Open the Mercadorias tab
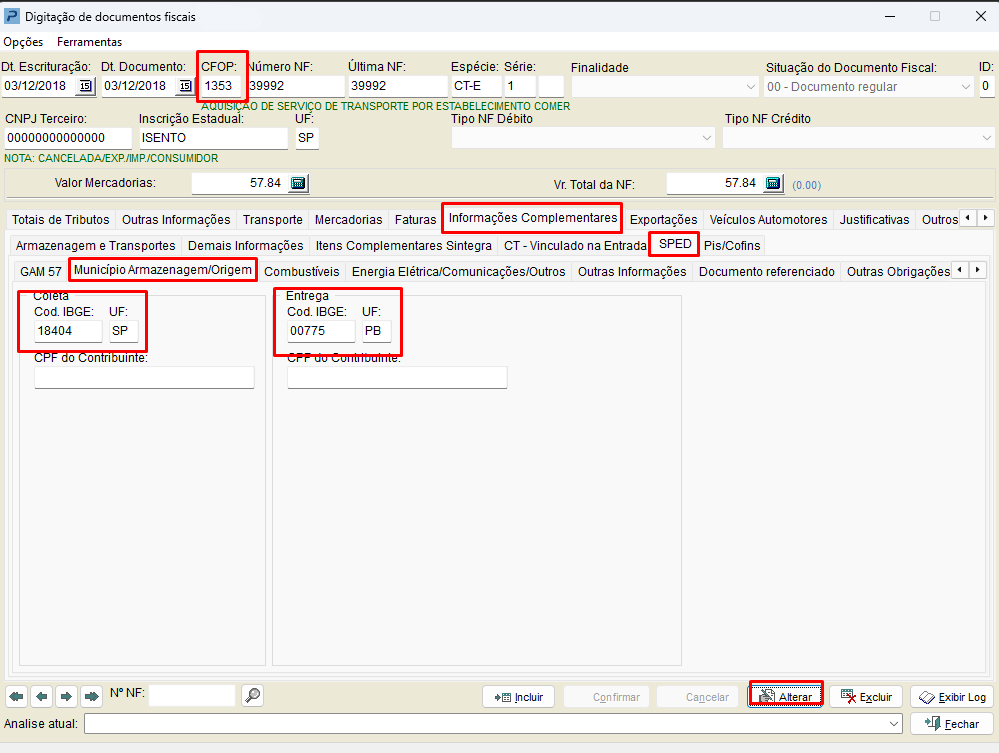The width and height of the screenshot is (999, 753). click(349, 220)
